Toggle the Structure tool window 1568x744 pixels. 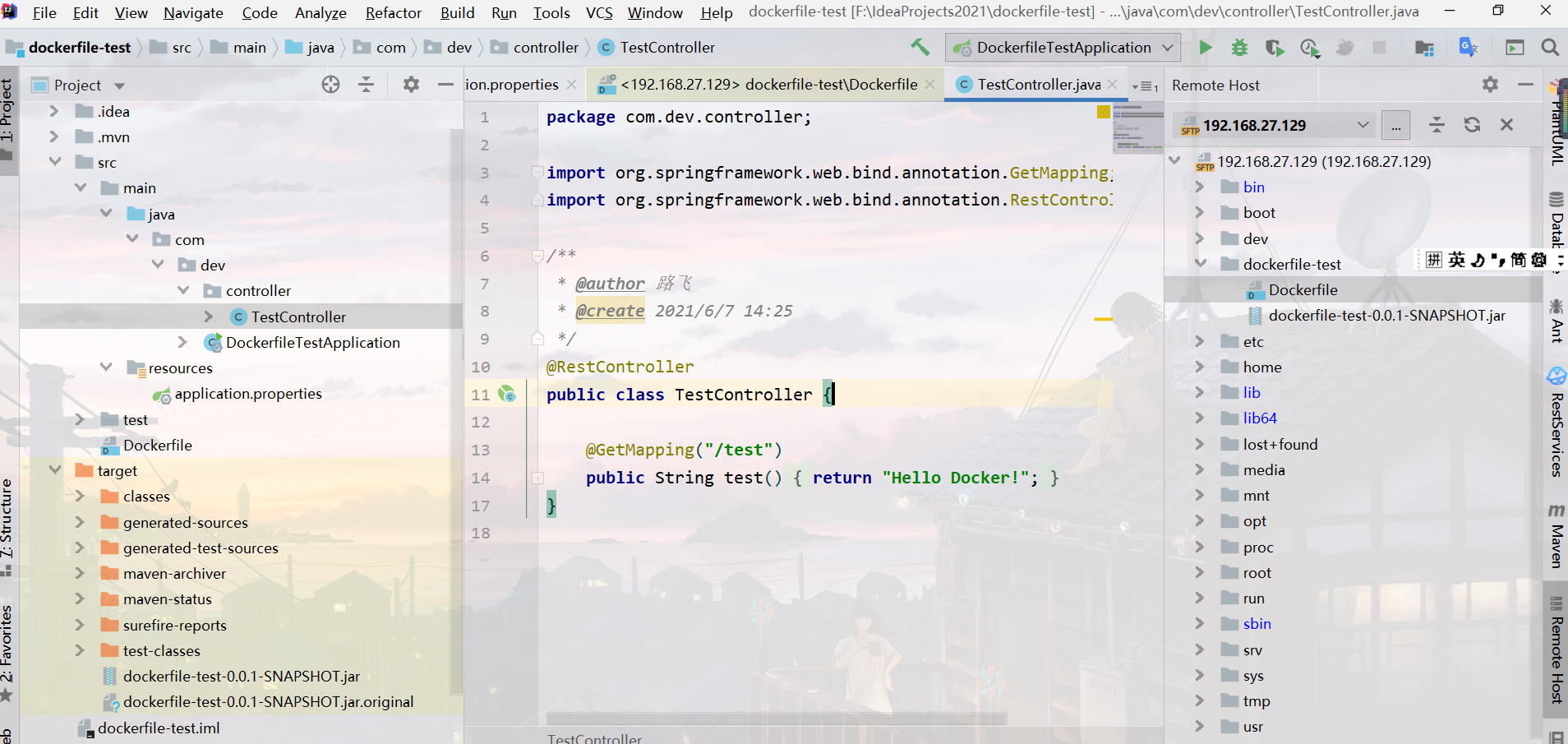click(x=7, y=528)
